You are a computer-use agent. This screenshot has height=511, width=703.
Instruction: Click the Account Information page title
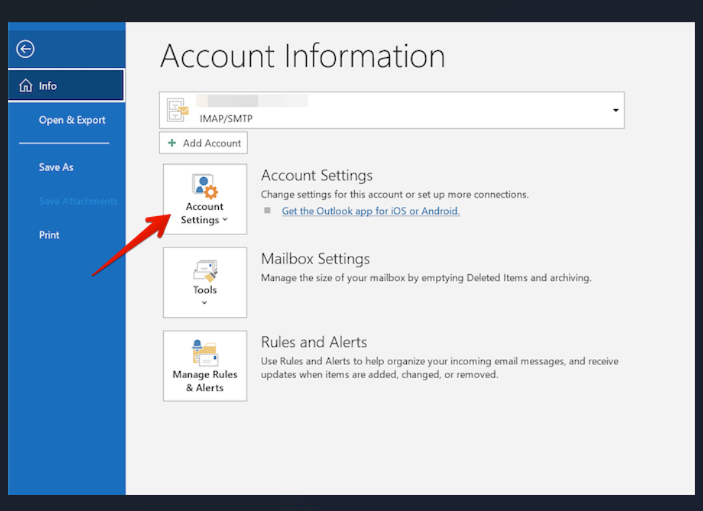point(303,56)
